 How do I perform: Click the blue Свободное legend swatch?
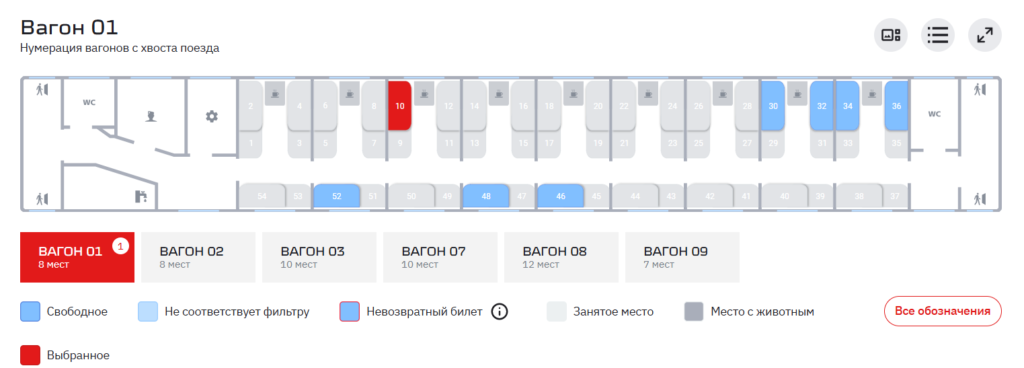[x=30, y=312]
